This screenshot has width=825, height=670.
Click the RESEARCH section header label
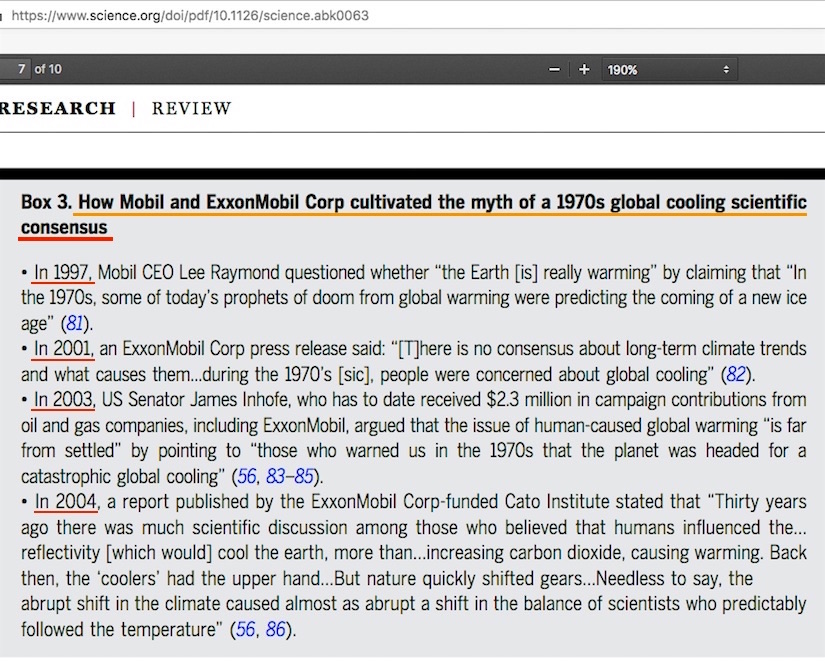pyautogui.click(x=58, y=108)
